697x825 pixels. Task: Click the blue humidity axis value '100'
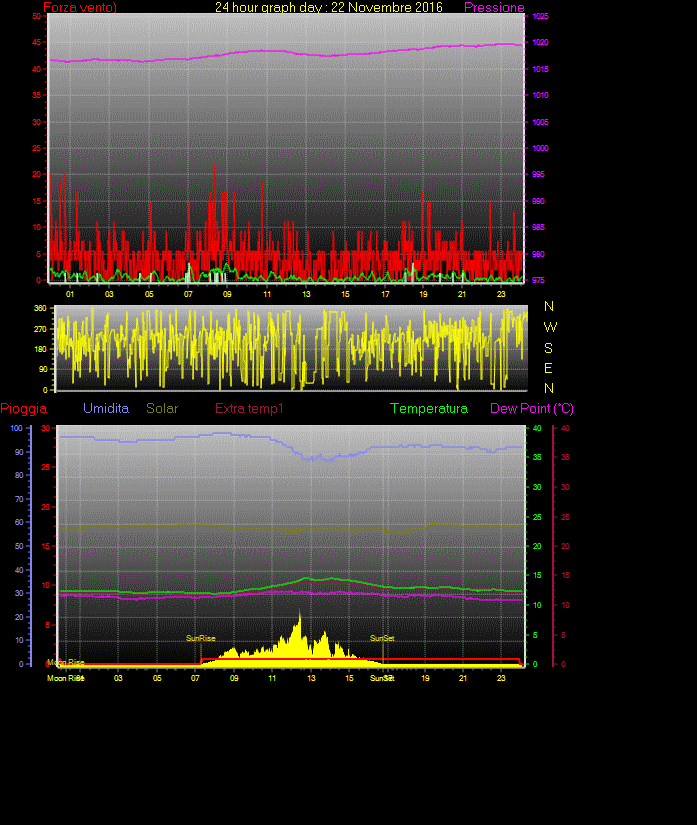pos(17,428)
